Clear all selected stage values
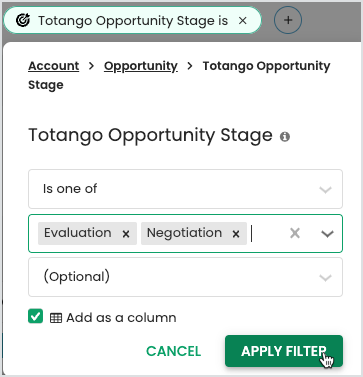Image resolution: width=363 pixels, height=377 pixels. 295,233
